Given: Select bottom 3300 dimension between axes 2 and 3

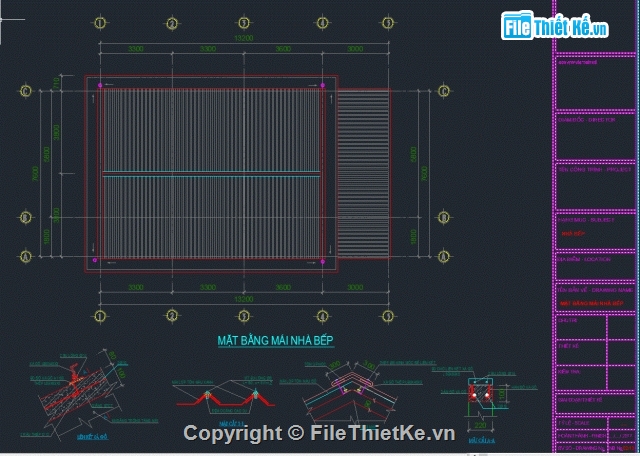Looking at the screenshot, I should pyautogui.click(x=208, y=287).
